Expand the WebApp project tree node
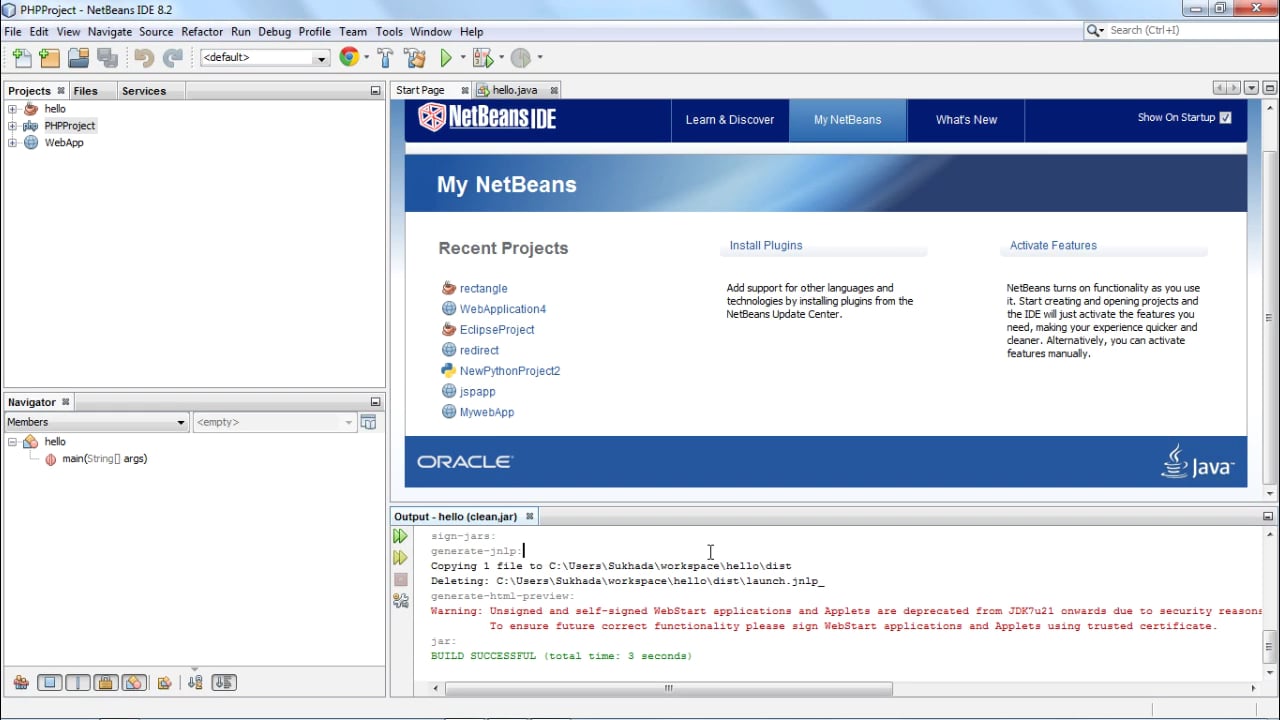Screen dimensions: 1280x720 [x=12, y=143]
